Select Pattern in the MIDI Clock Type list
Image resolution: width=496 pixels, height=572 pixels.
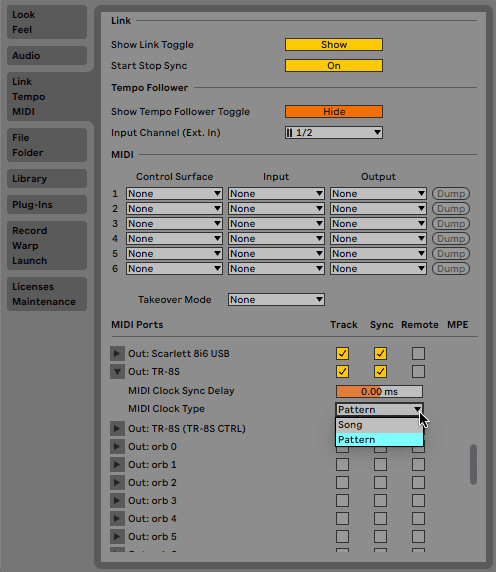[379, 440]
